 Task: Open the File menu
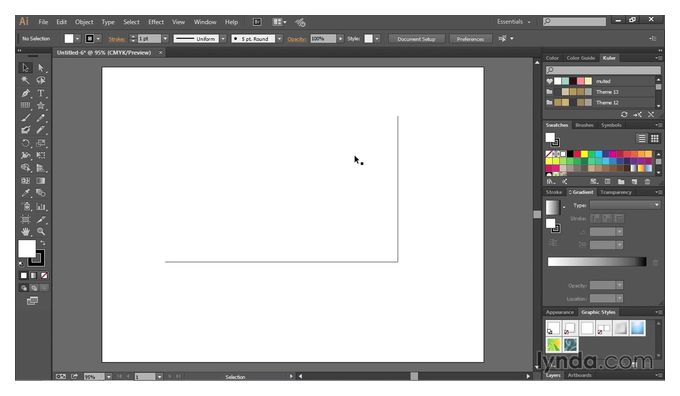pyautogui.click(x=43, y=22)
